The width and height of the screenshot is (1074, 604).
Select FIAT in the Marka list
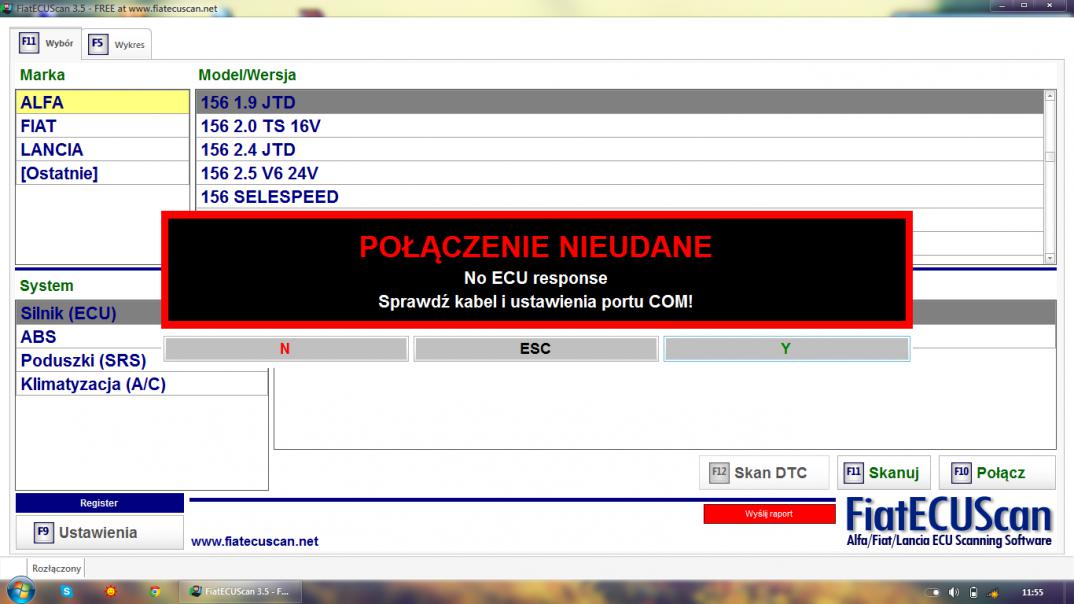[102, 126]
